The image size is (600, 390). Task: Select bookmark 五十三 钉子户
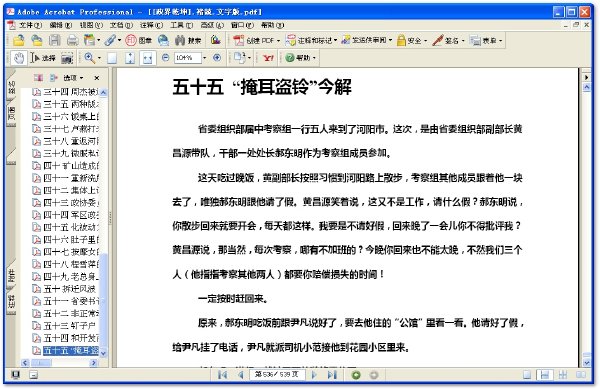pos(64,326)
